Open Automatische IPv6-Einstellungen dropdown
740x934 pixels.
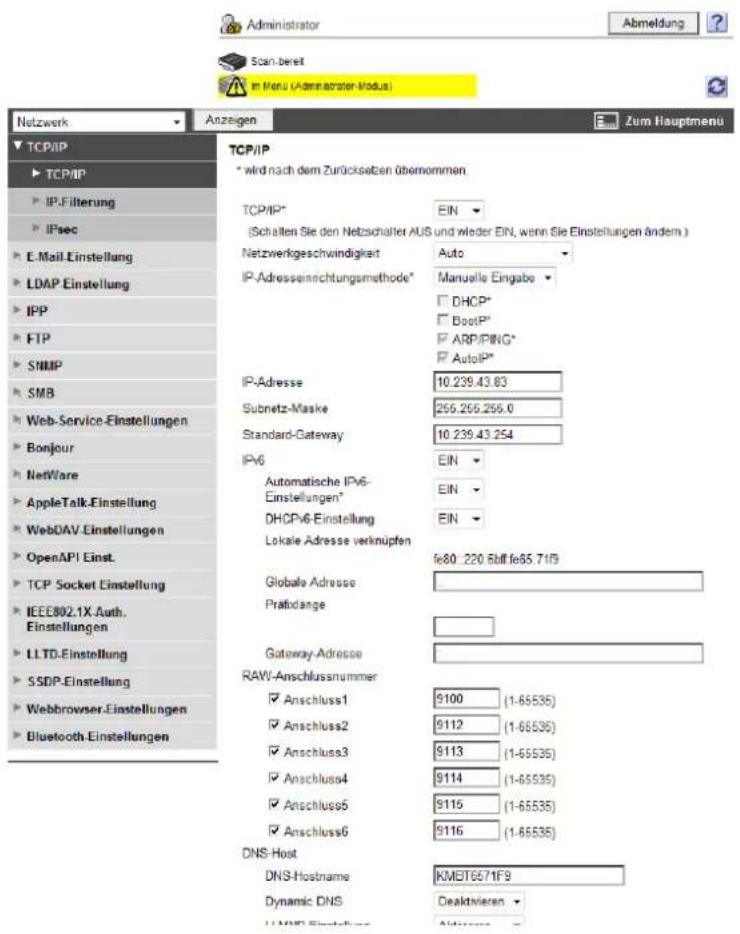(458, 489)
